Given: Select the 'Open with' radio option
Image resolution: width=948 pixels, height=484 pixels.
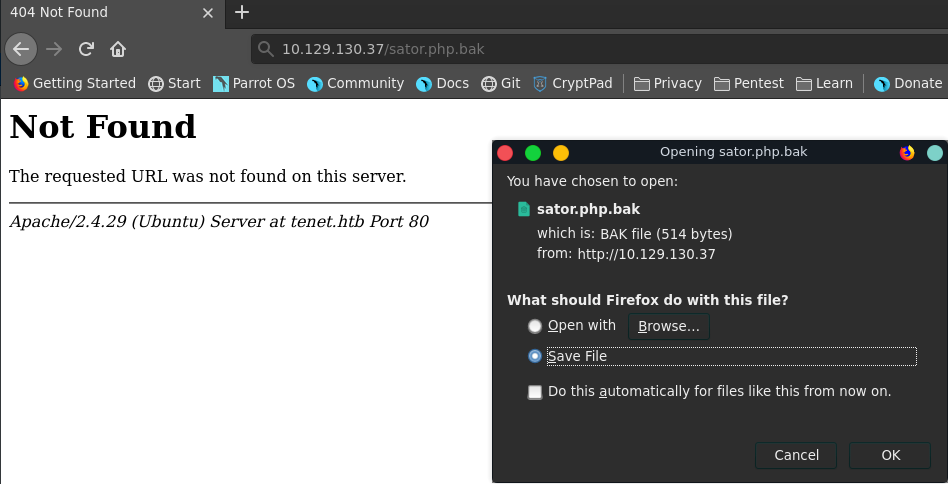Looking at the screenshot, I should coord(535,326).
